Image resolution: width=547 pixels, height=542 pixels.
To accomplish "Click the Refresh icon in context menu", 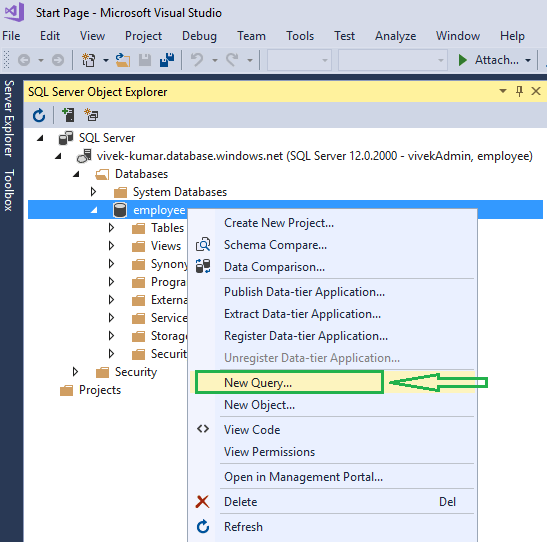I will click(203, 526).
